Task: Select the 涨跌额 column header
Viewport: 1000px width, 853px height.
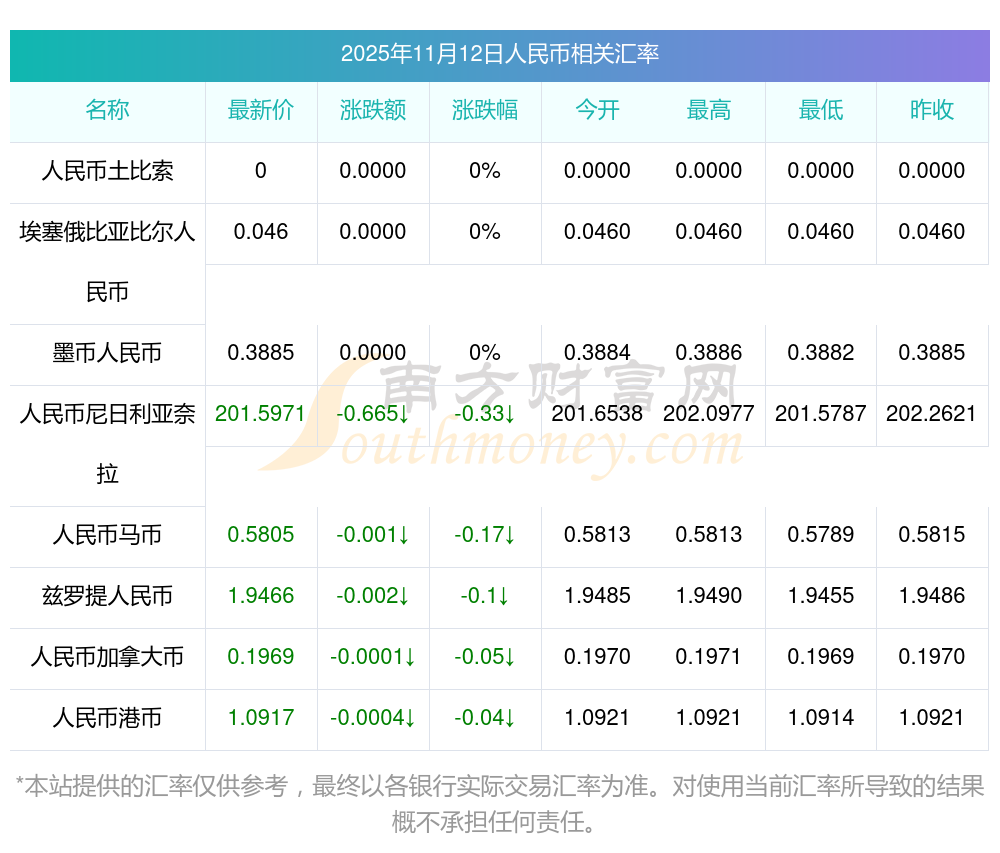Action: pyautogui.click(x=373, y=111)
